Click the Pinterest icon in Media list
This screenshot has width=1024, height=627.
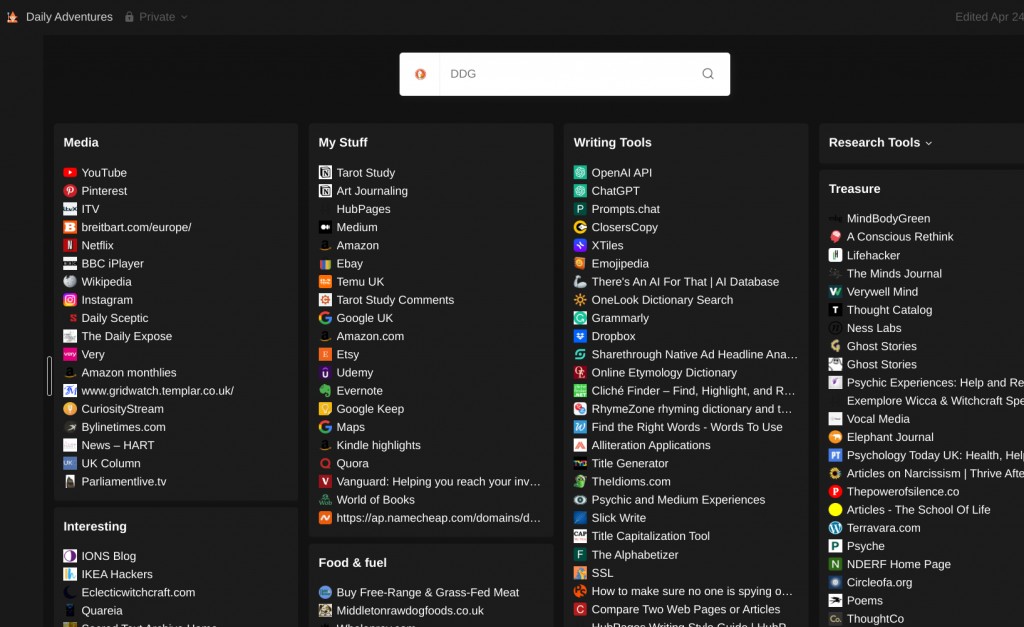(70, 191)
